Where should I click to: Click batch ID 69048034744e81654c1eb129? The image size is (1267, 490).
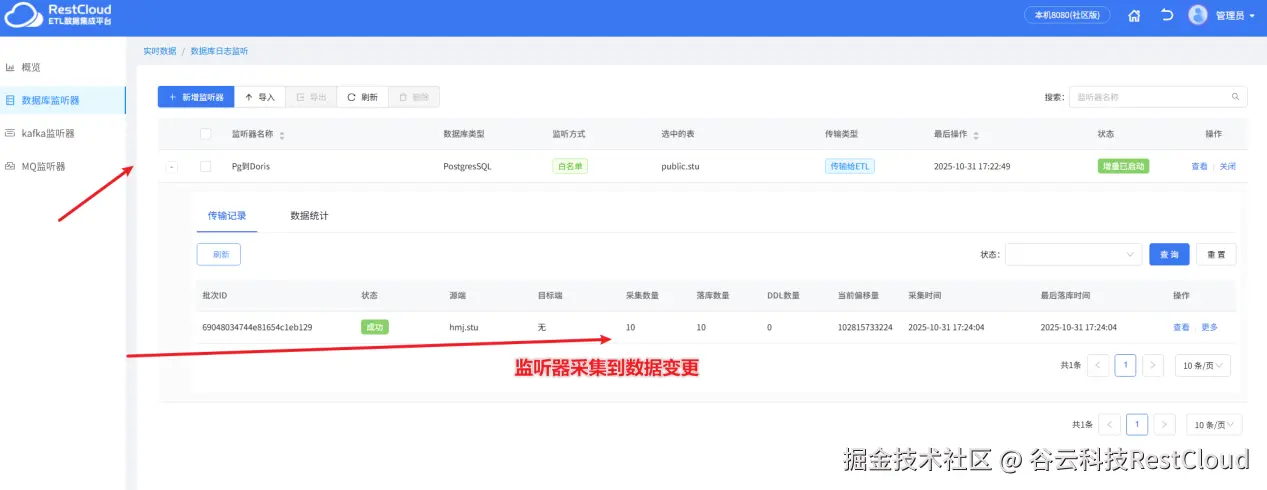pos(257,327)
